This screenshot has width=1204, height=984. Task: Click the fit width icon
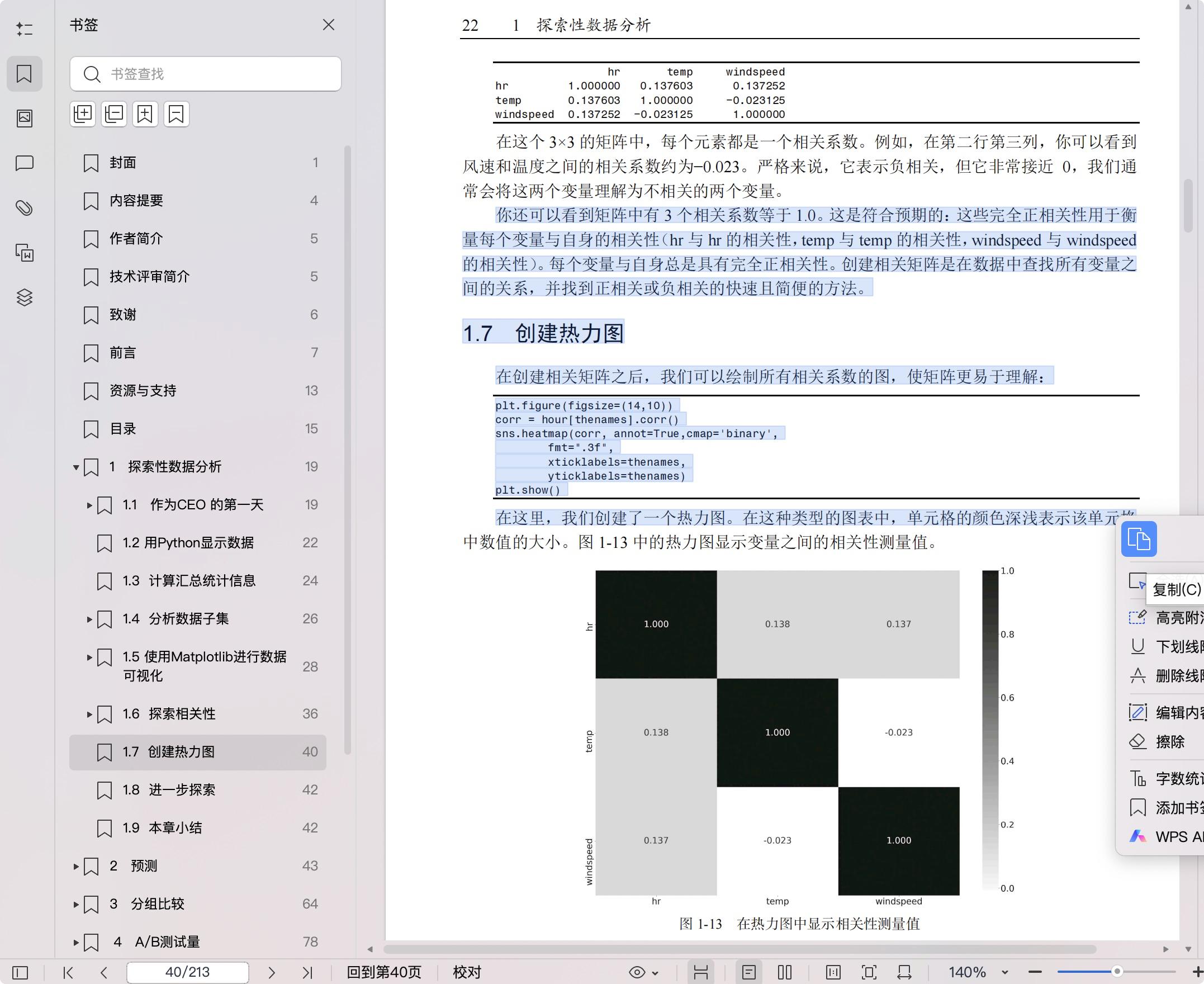(x=904, y=973)
